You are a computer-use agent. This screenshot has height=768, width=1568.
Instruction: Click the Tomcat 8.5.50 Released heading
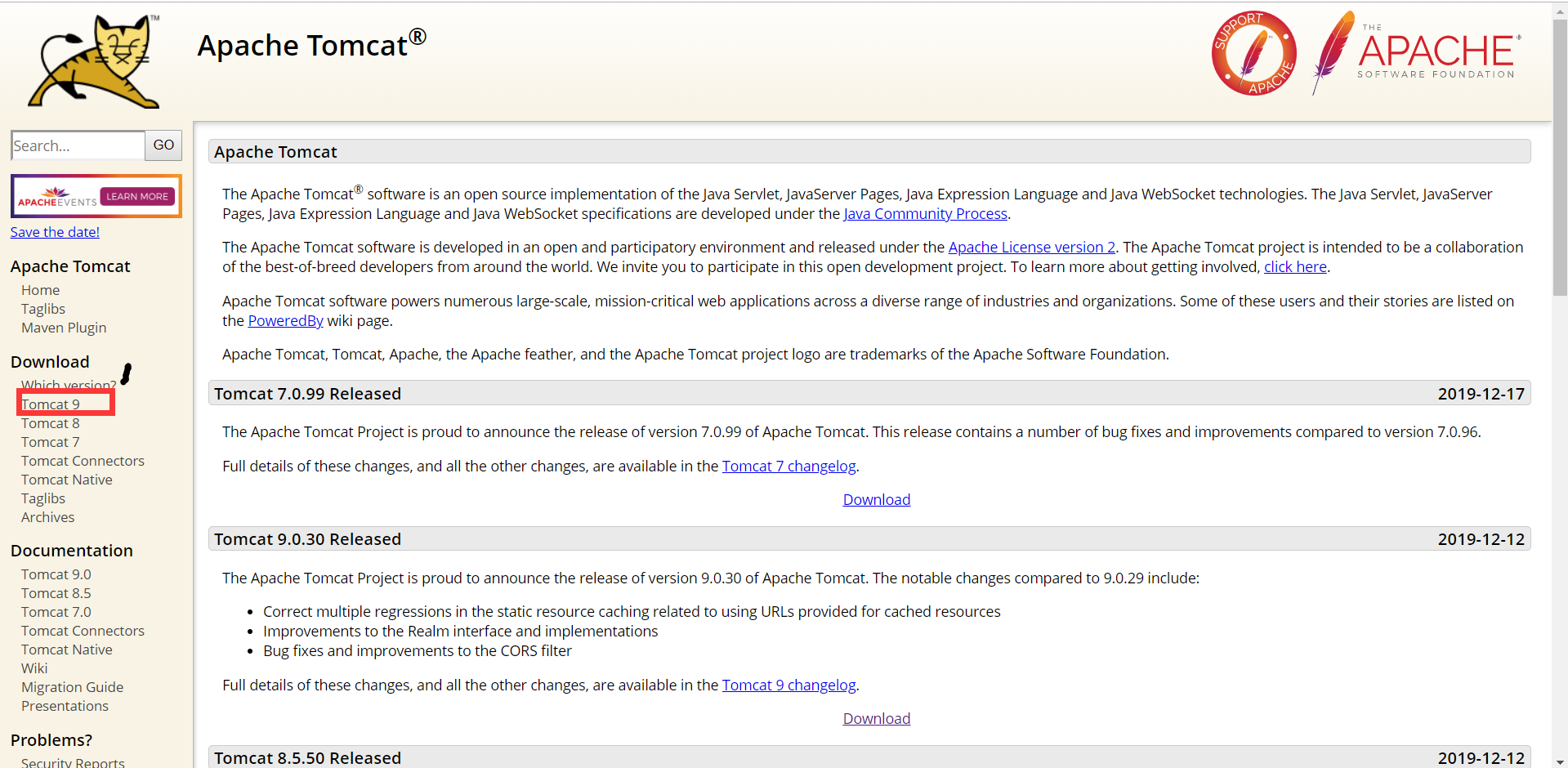(307, 758)
